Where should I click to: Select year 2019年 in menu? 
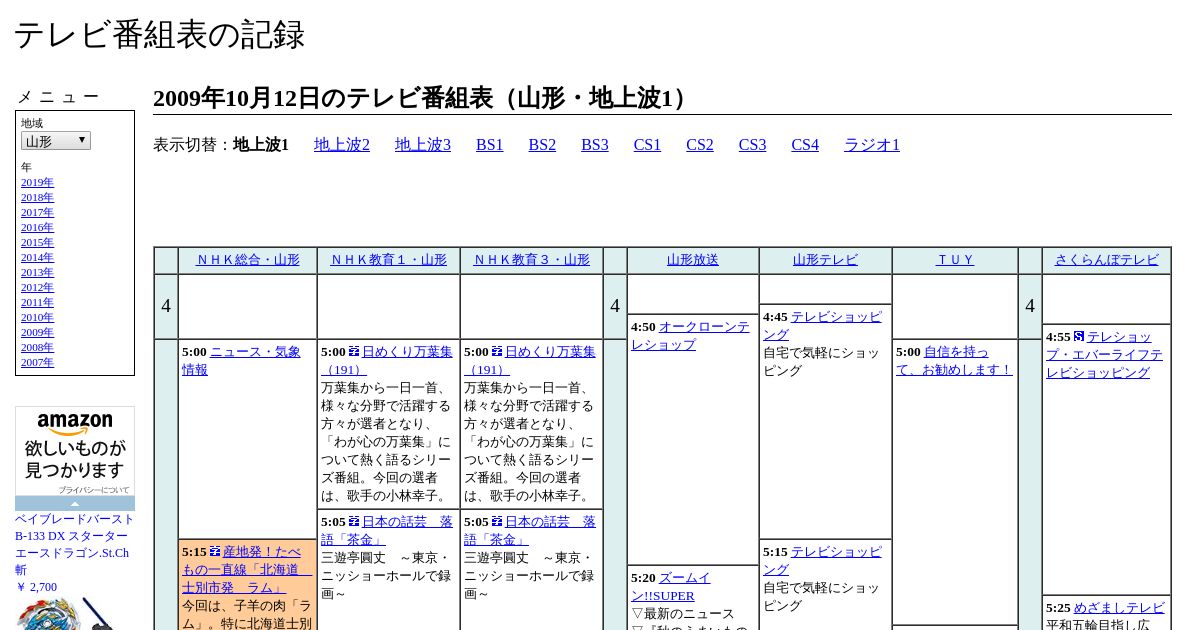click(x=37, y=183)
